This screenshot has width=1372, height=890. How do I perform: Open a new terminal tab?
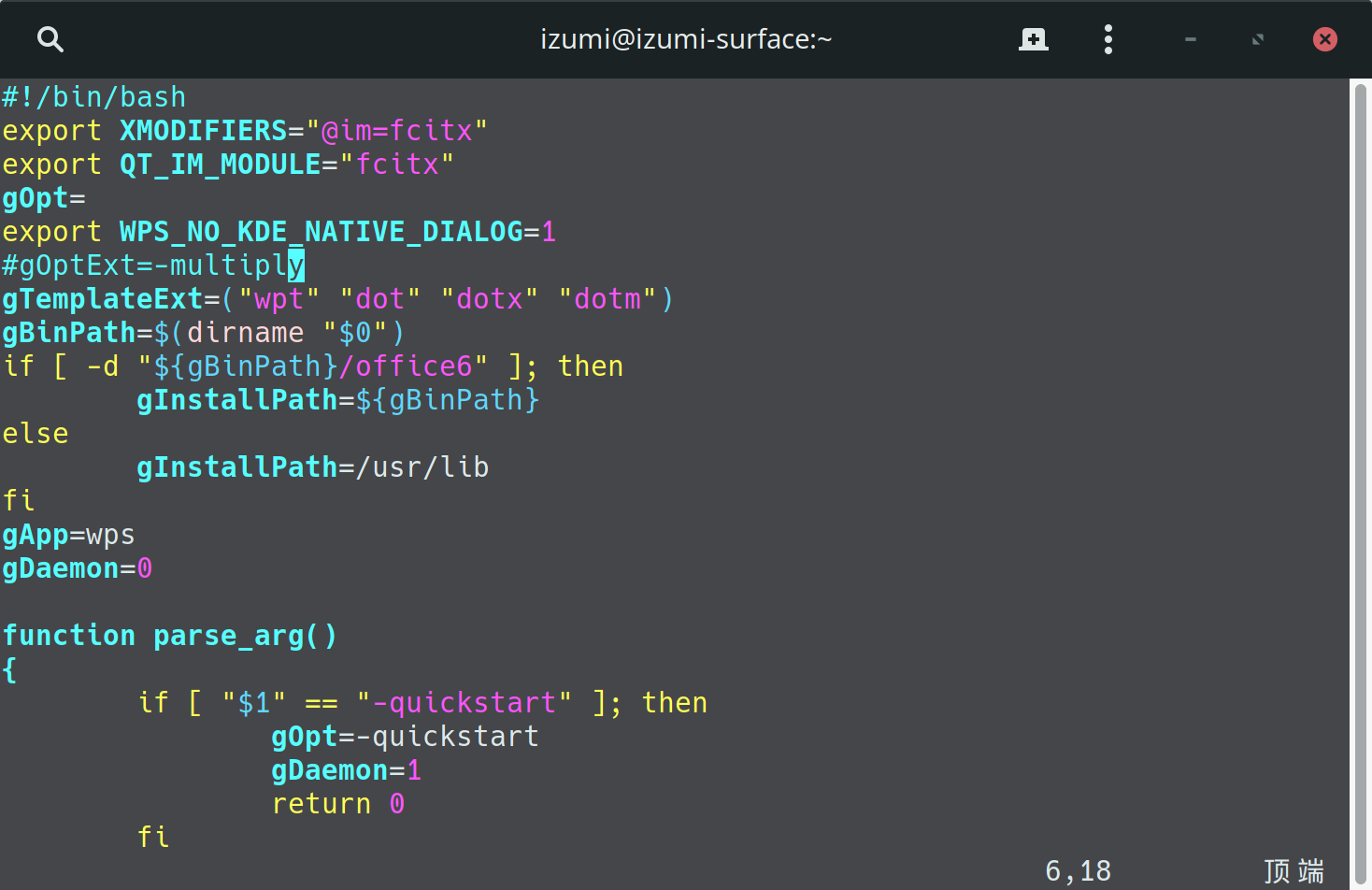tap(1033, 39)
